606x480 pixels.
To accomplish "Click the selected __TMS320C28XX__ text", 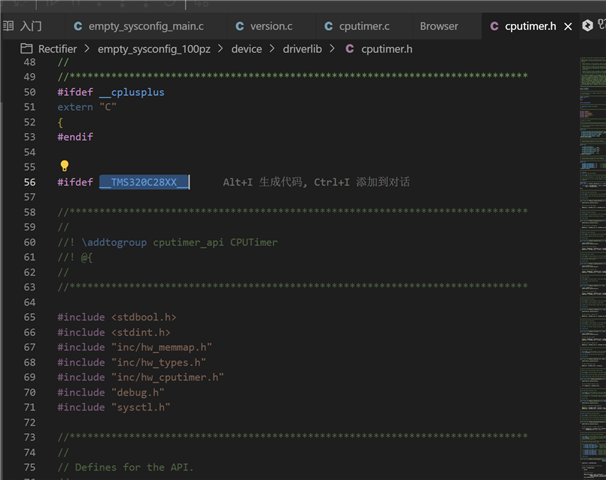I will coord(143,182).
